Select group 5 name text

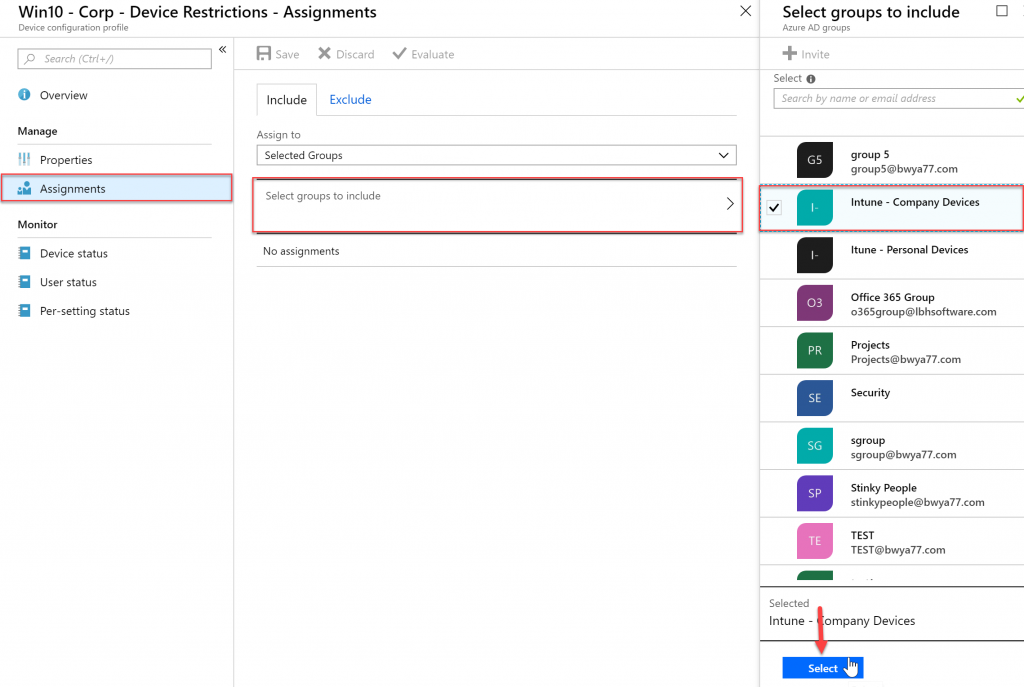point(870,155)
